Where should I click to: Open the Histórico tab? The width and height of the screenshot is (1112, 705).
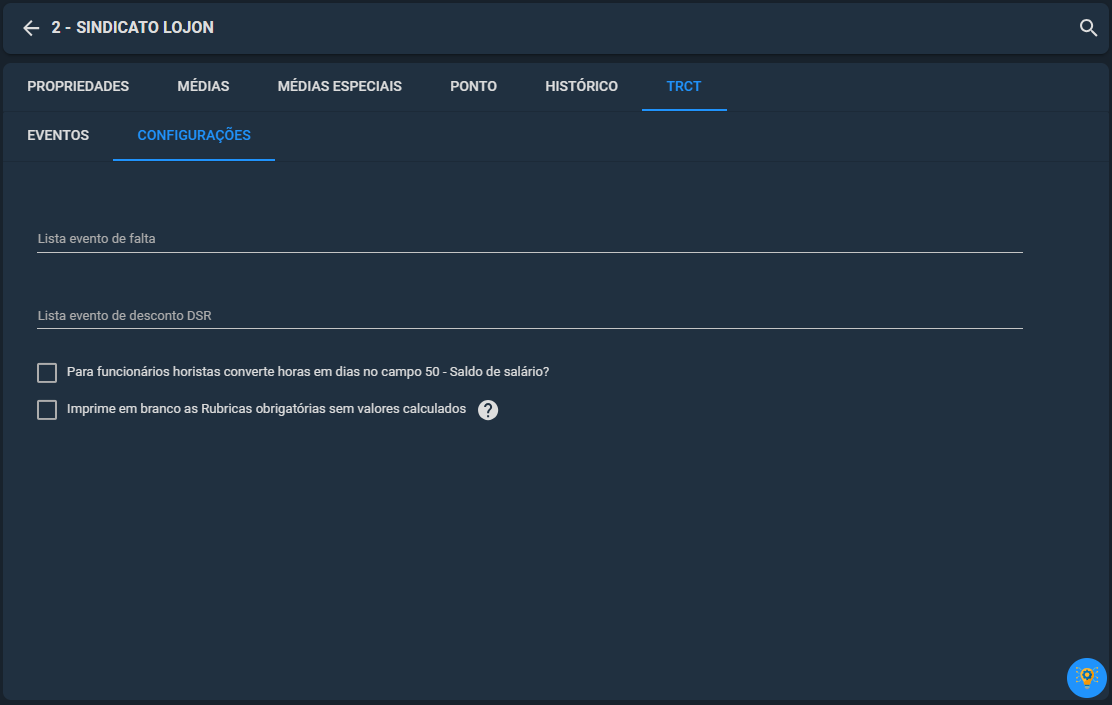click(582, 87)
